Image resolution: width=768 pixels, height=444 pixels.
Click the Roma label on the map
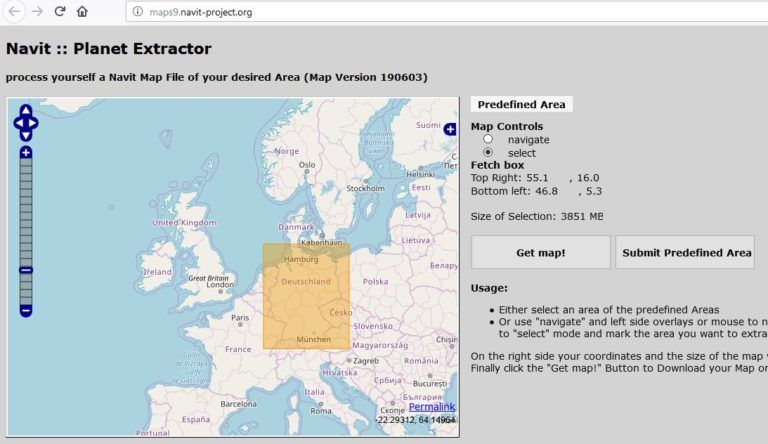point(321,411)
